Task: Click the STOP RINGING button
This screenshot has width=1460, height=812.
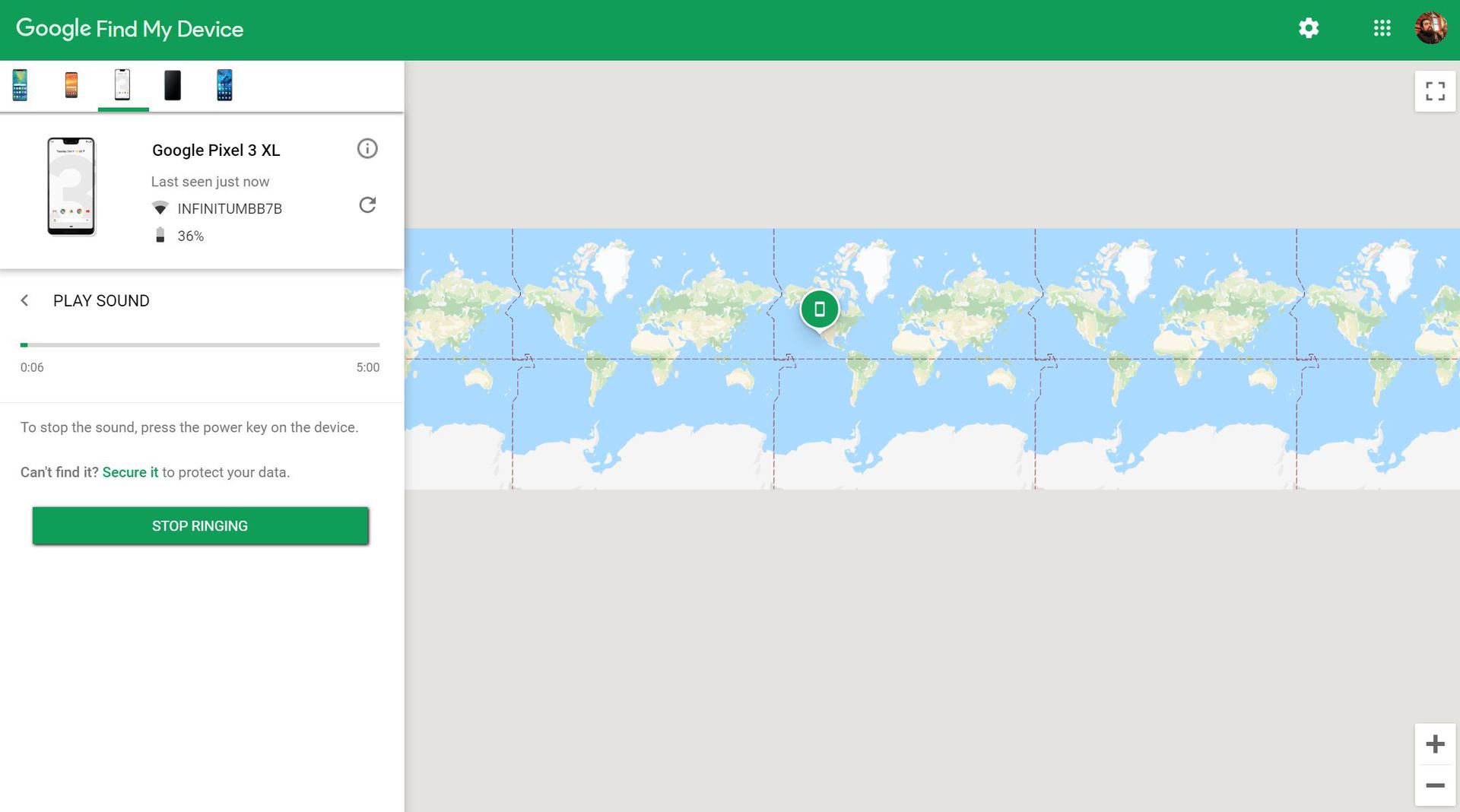Action: (200, 526)
